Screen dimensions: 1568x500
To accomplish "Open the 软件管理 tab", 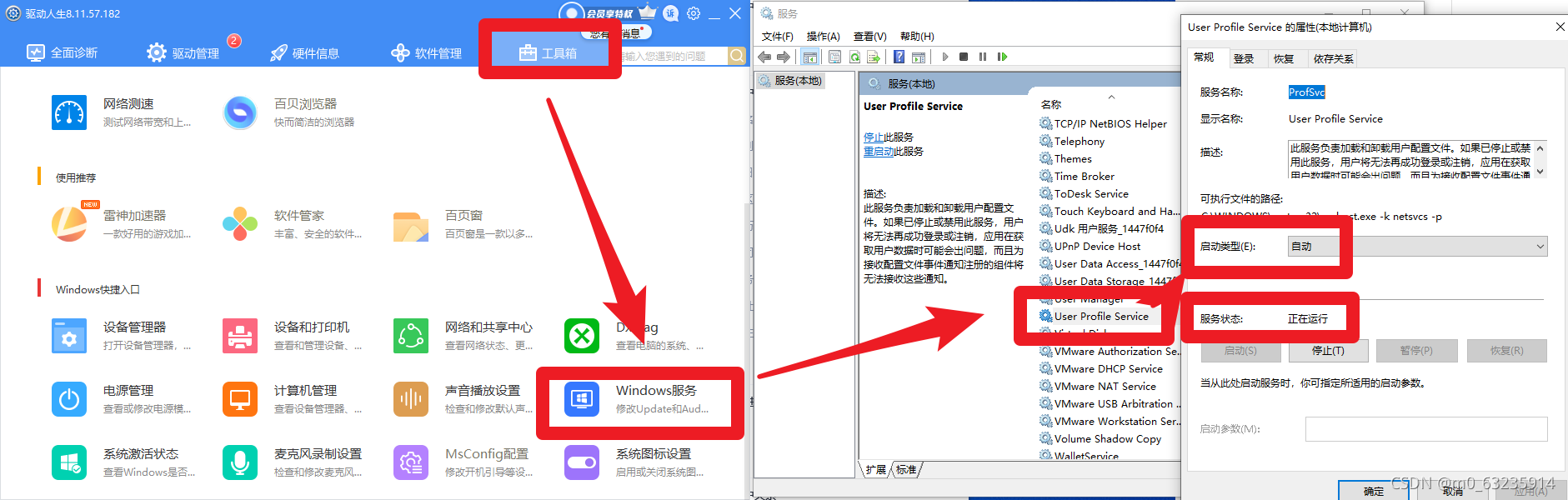I will [426, 53].
